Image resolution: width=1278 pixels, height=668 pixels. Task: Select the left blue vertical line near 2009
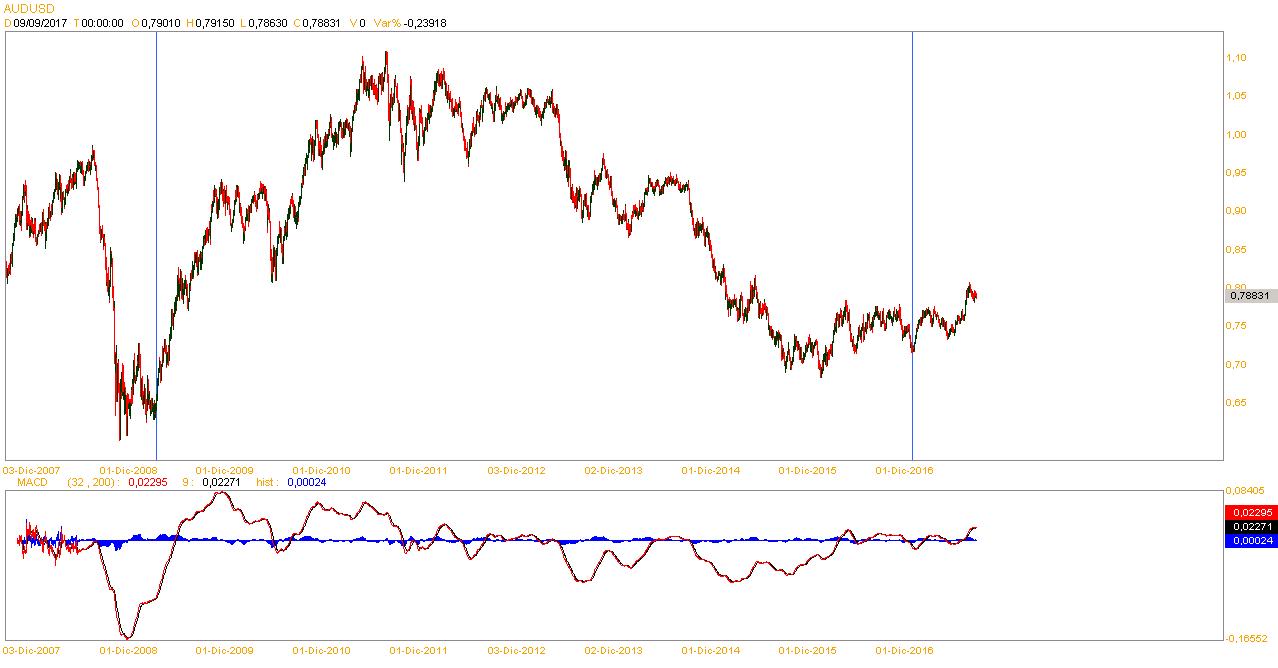(x=156, y=245)
